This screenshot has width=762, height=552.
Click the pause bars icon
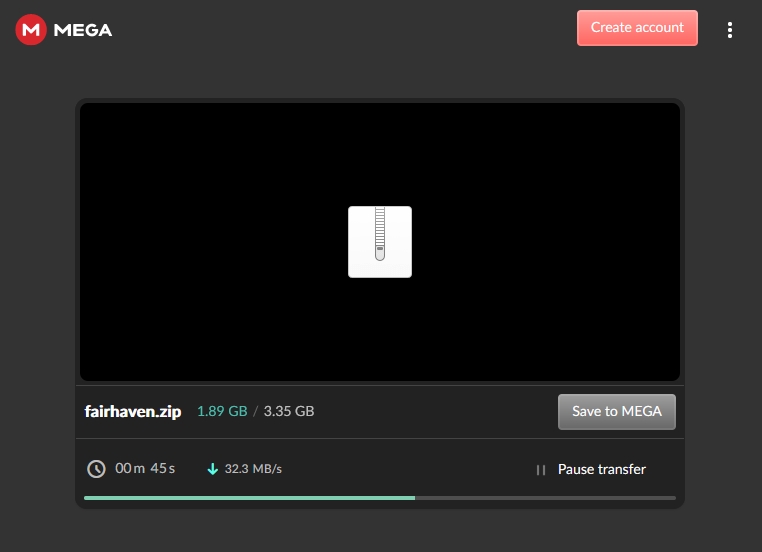[x=540, y=470]
